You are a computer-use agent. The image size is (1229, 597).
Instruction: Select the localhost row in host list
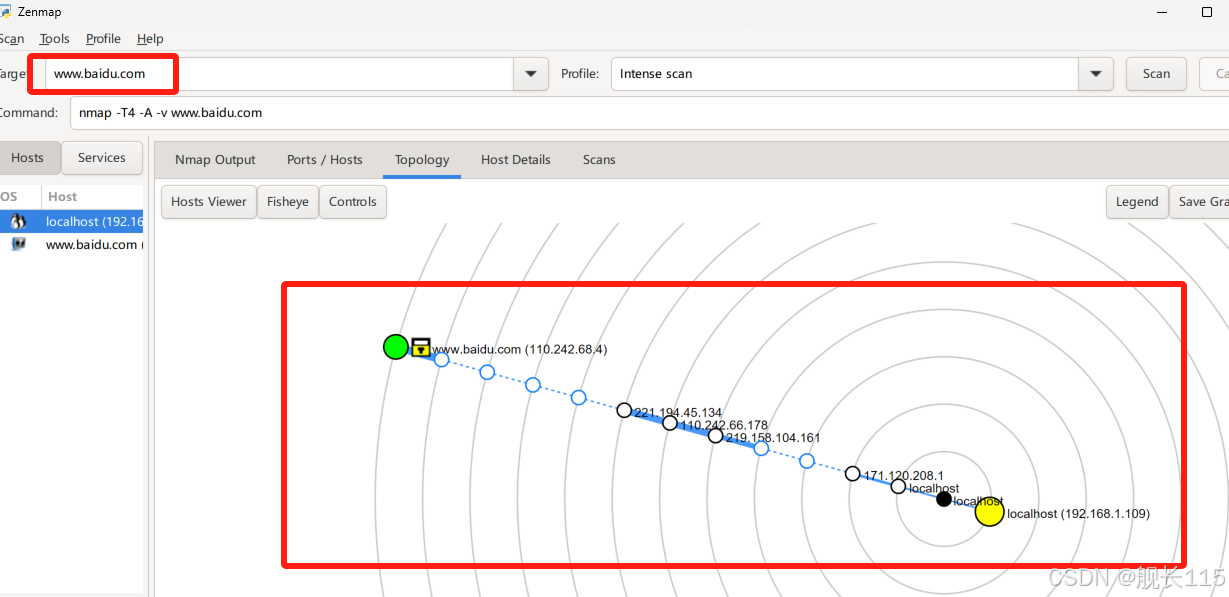[x=72, y=222]
